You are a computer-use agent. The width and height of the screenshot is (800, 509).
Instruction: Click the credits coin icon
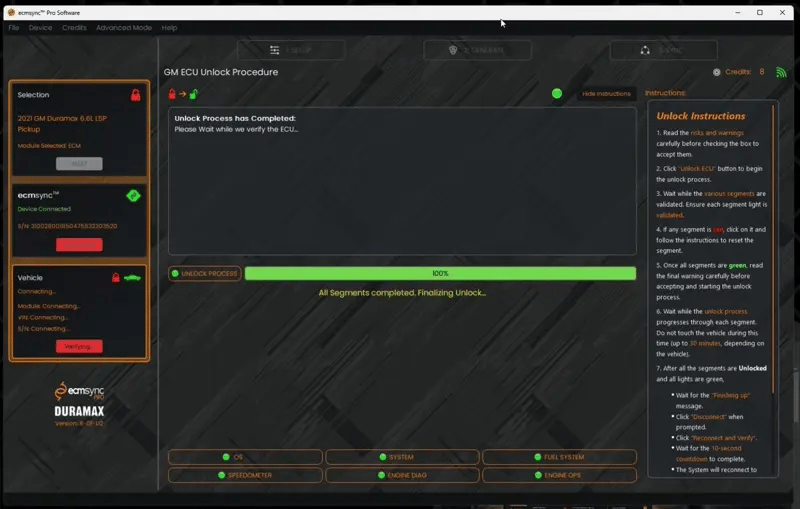click(716, 72)
